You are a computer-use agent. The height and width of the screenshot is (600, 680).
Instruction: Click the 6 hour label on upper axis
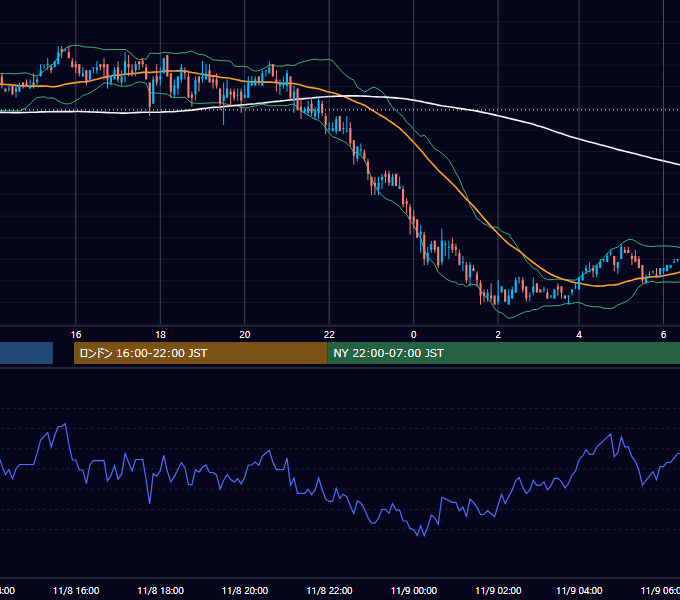pyautogui.click(x=663, y=334)
